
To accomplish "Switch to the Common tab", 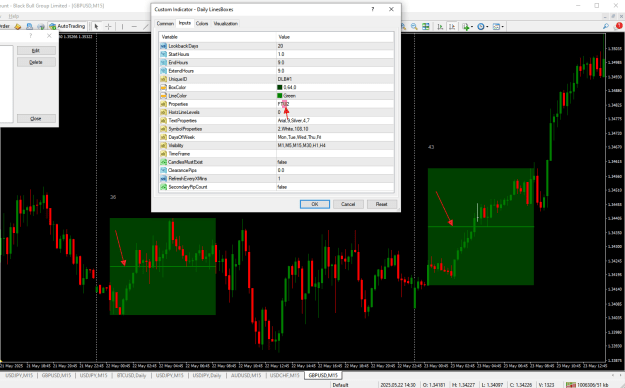I will (x=165, y=24).
